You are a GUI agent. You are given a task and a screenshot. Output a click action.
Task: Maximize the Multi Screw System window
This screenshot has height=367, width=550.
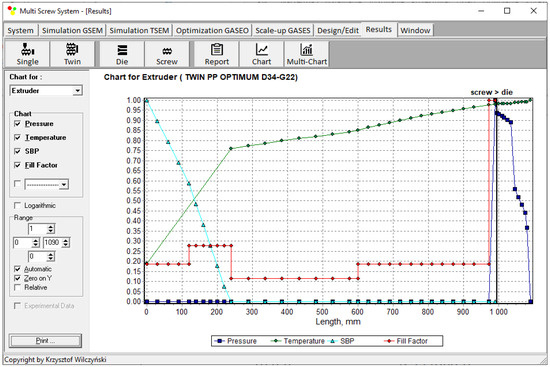pyautogui.click(x=507, y=11)
